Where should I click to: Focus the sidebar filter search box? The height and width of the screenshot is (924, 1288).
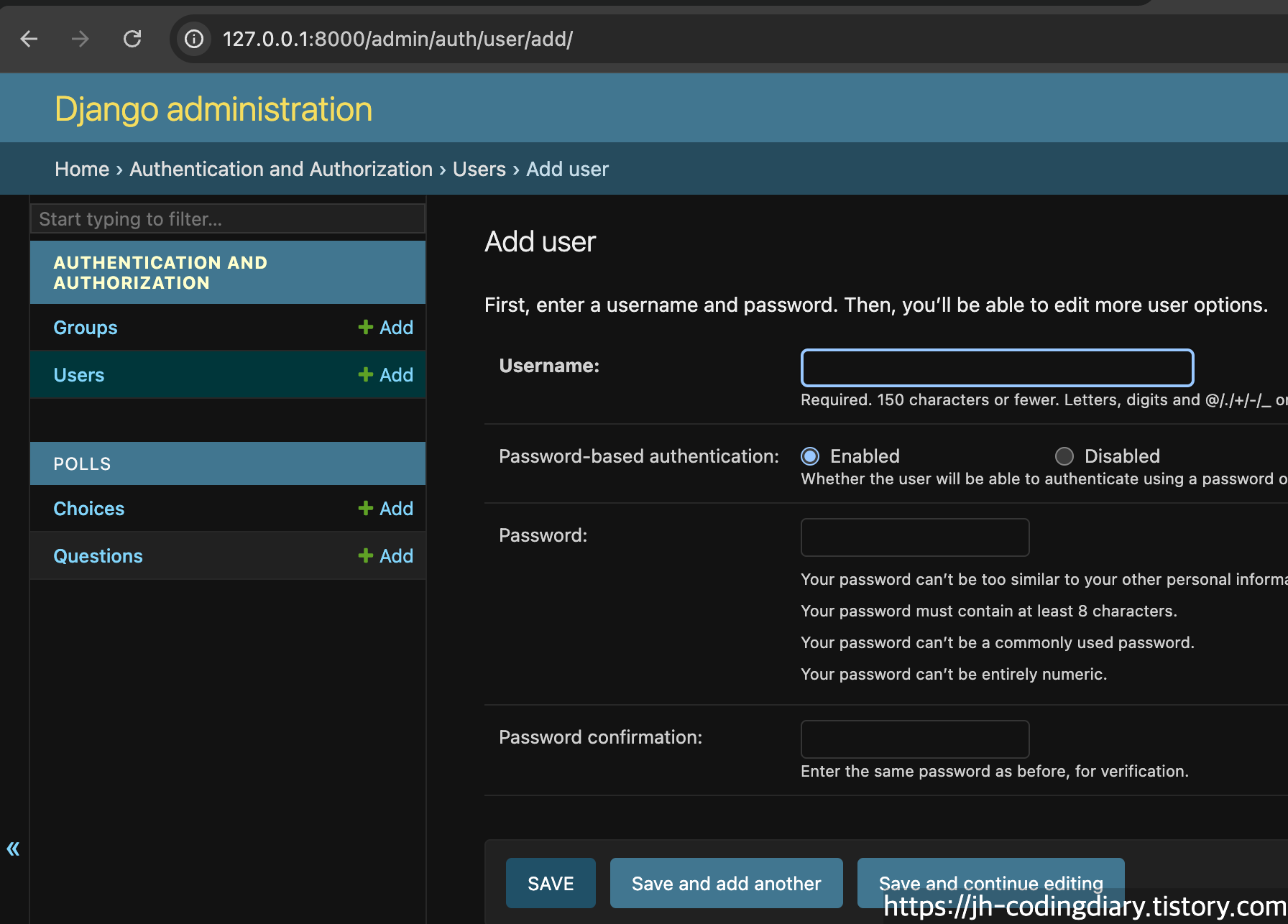[x=228, y=218]
